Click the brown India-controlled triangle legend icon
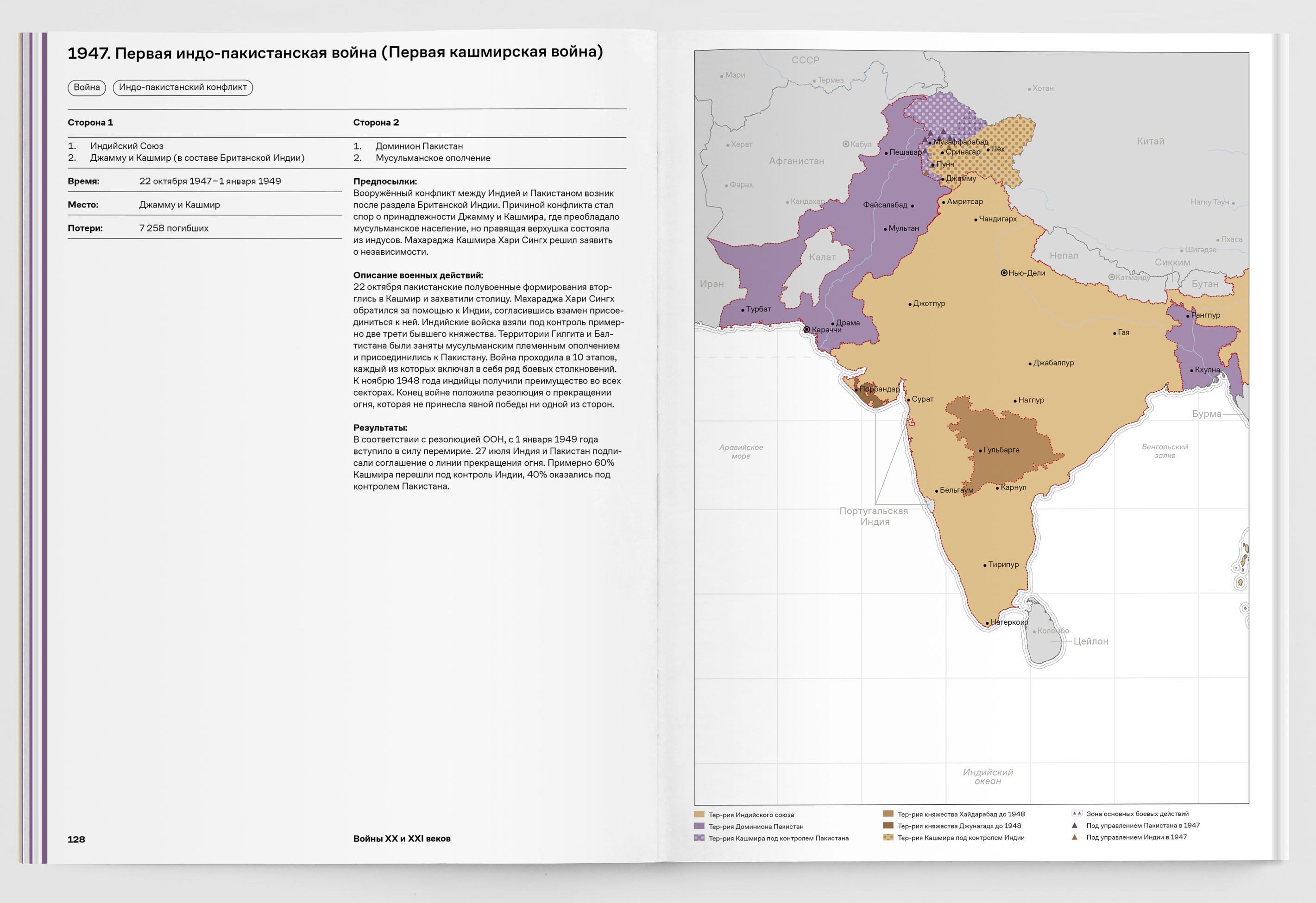Screen dimensions: 1316x903 point(1074,837)
